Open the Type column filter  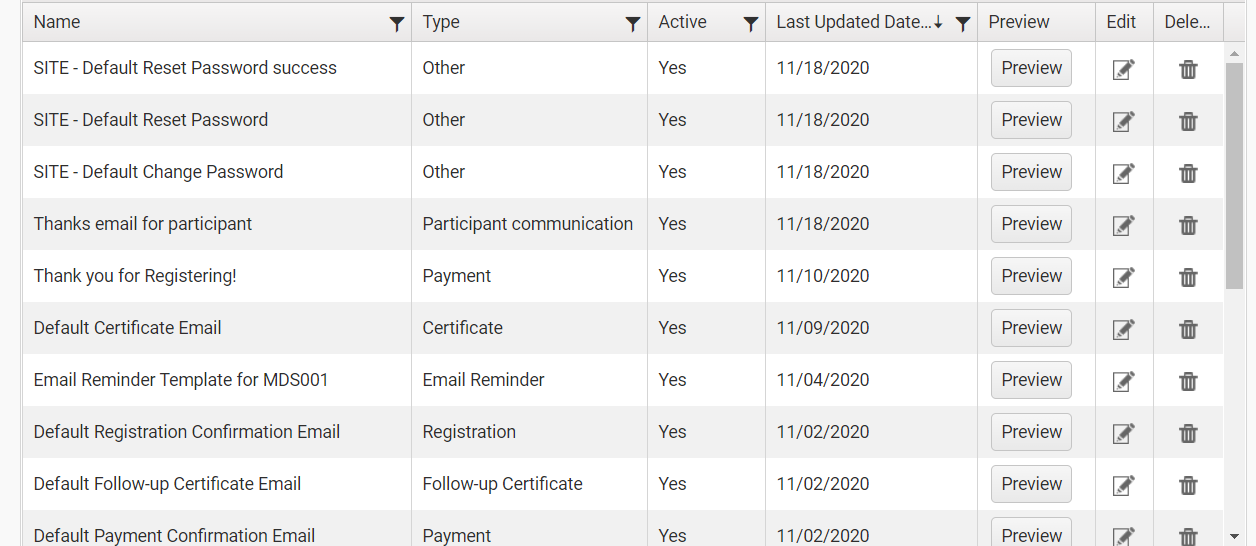click(x=633, y=24)
